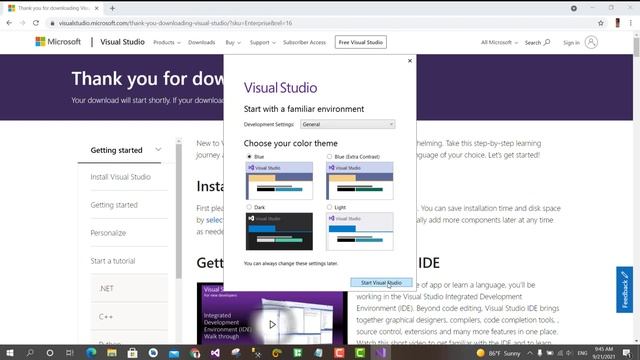Screen dimensions: 640x360
Task: Open Task View icon in taskbar
Action: (x=70, y=353)
